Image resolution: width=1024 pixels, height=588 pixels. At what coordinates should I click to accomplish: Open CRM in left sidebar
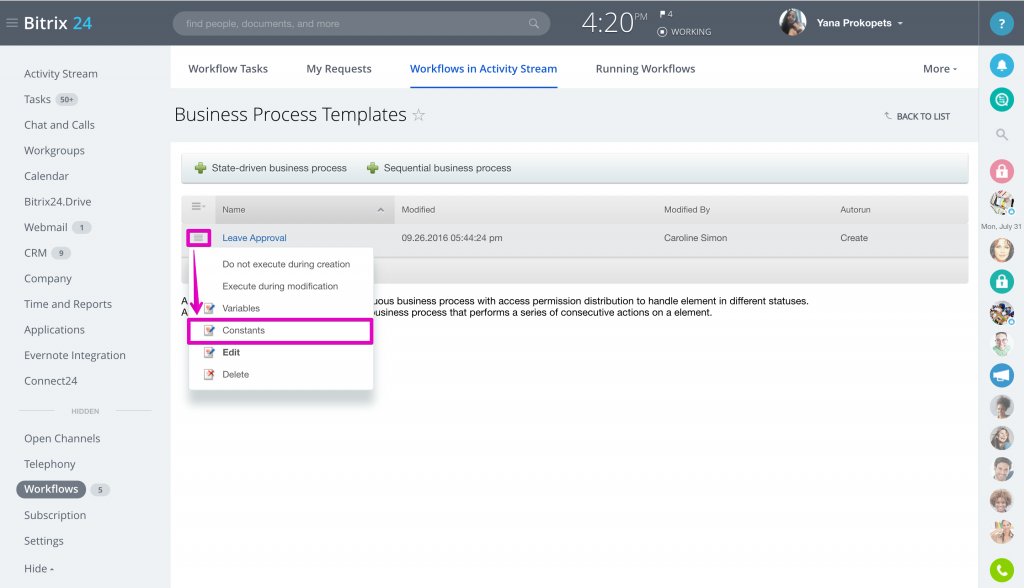[35, 253]
